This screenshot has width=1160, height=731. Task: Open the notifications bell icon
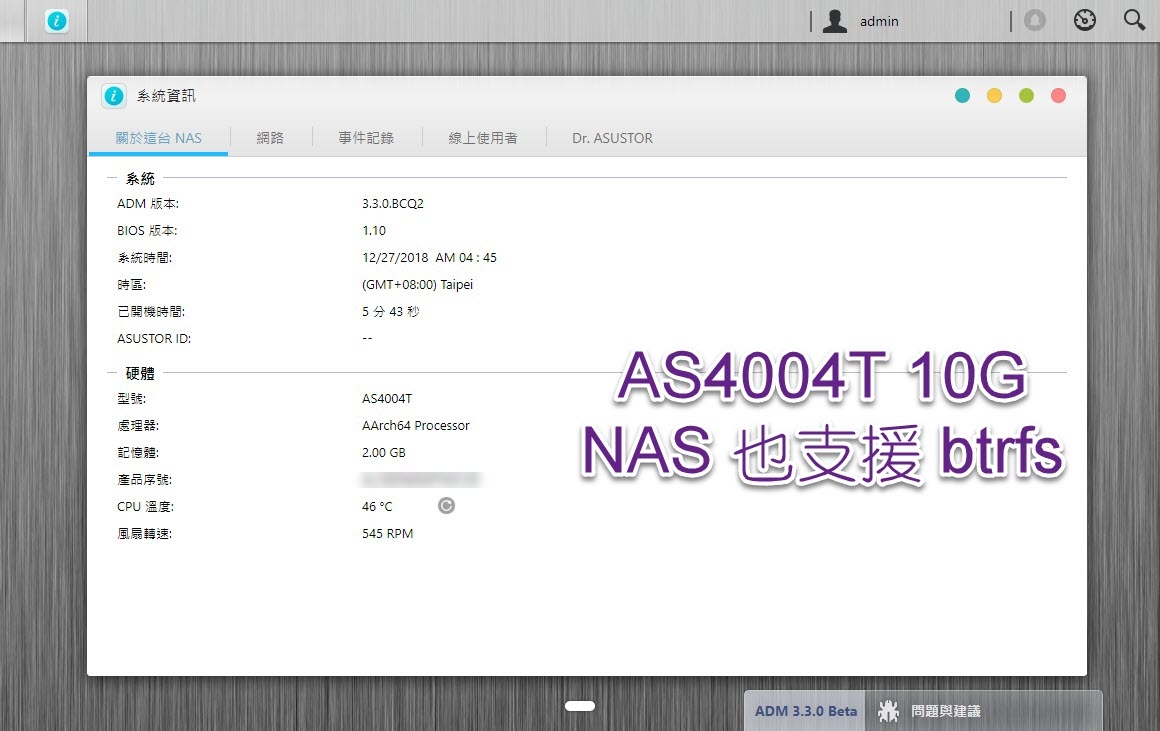click(1035, 20)
